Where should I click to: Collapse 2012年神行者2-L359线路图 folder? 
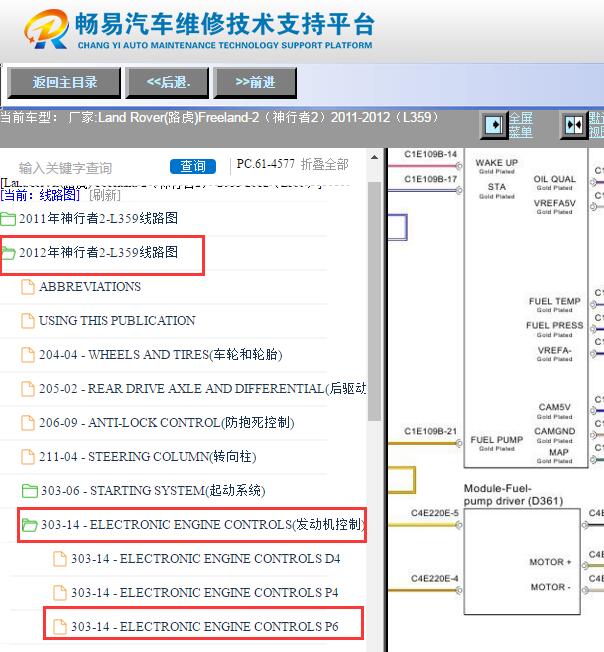tap(99, 252)
